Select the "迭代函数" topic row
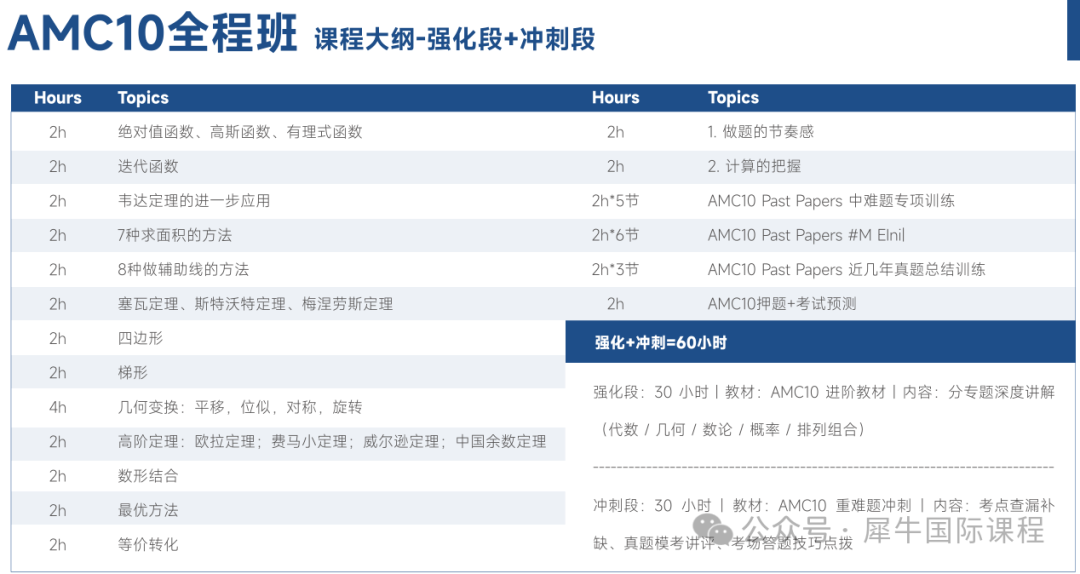The width and height of the screenshot is (1080, 574). [288, 166]
